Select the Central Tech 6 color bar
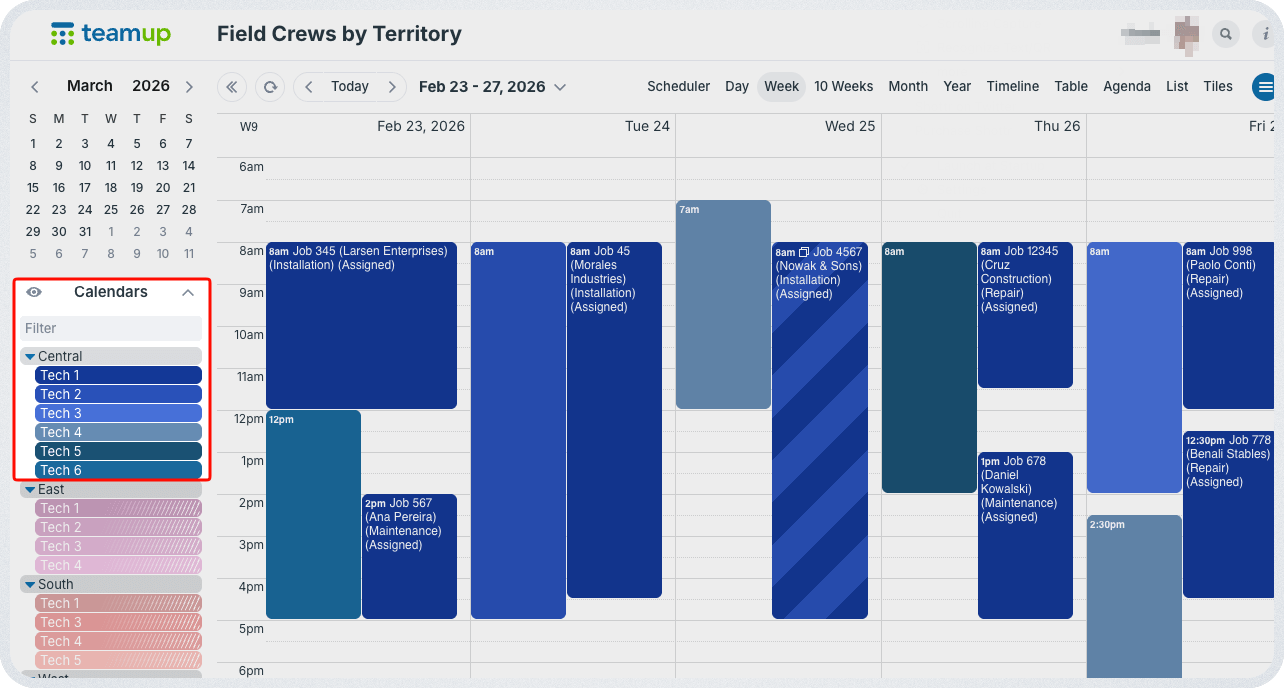 tap(118, 470)
